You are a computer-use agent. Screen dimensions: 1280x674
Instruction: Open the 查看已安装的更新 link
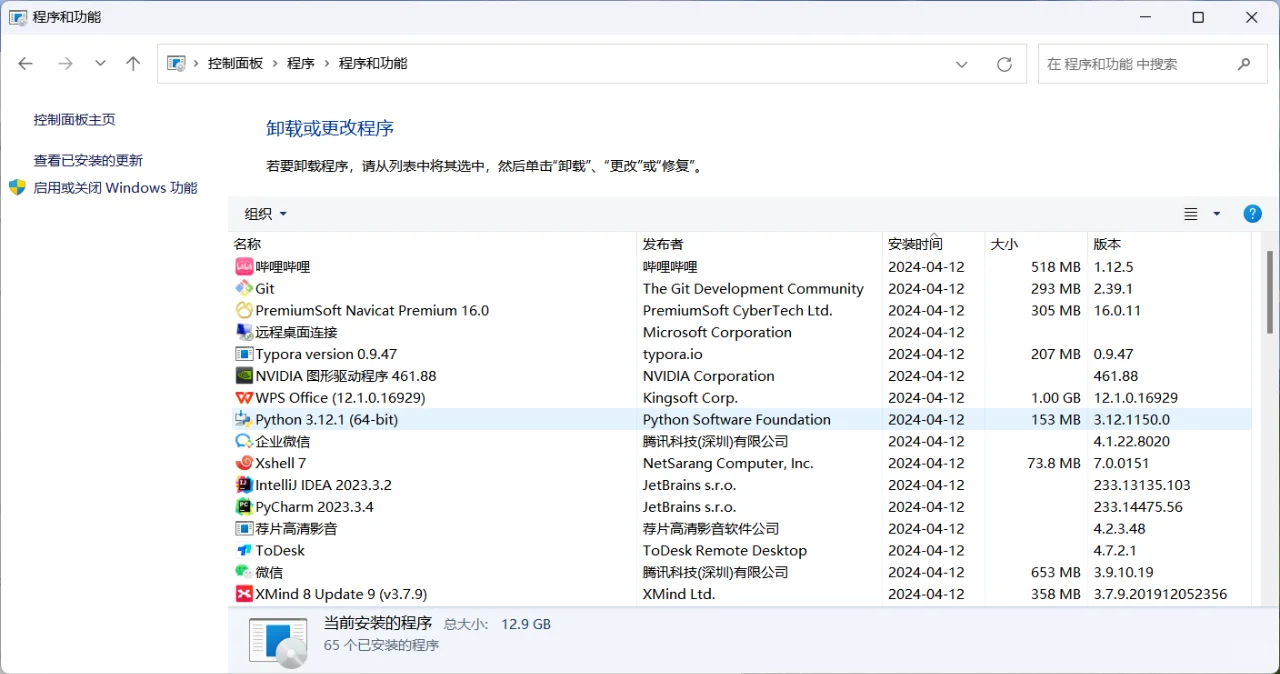[x=88, y=161]
